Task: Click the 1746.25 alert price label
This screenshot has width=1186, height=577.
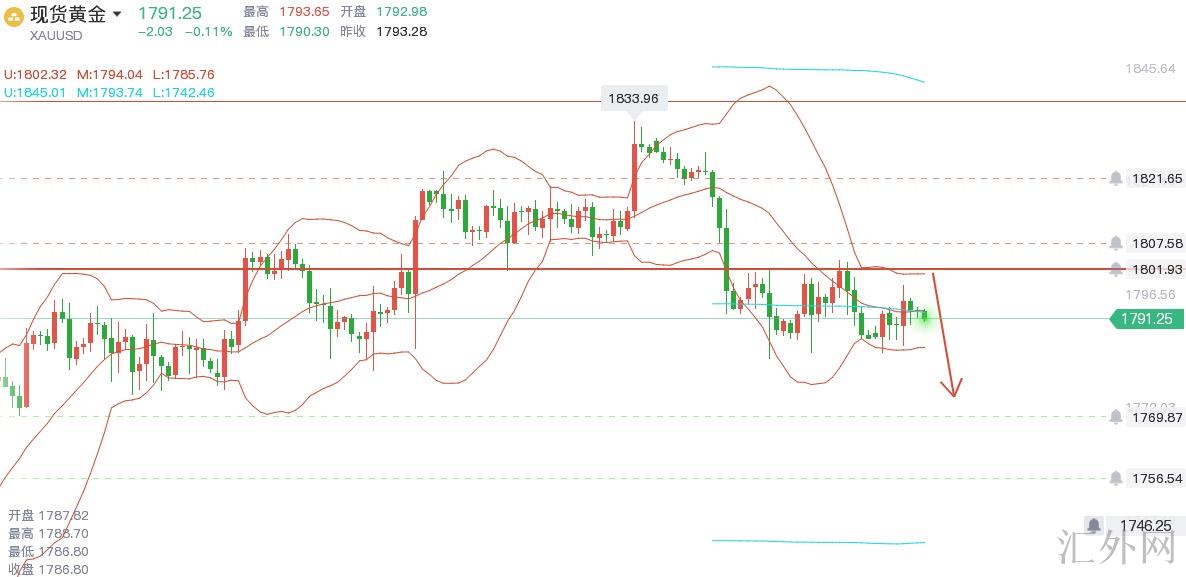Action: click(x=1145, y=525)
